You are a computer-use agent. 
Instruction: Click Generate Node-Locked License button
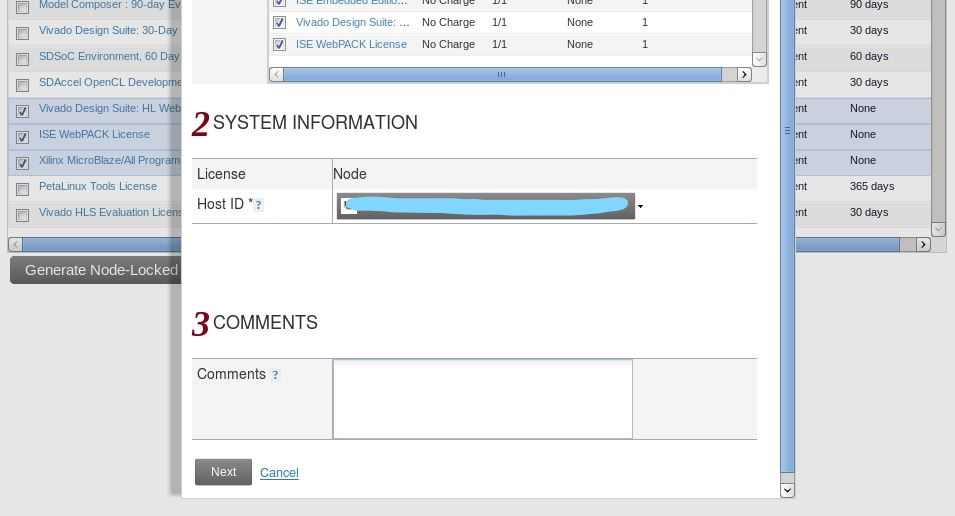pyautogui.click(x=96, y=270)
